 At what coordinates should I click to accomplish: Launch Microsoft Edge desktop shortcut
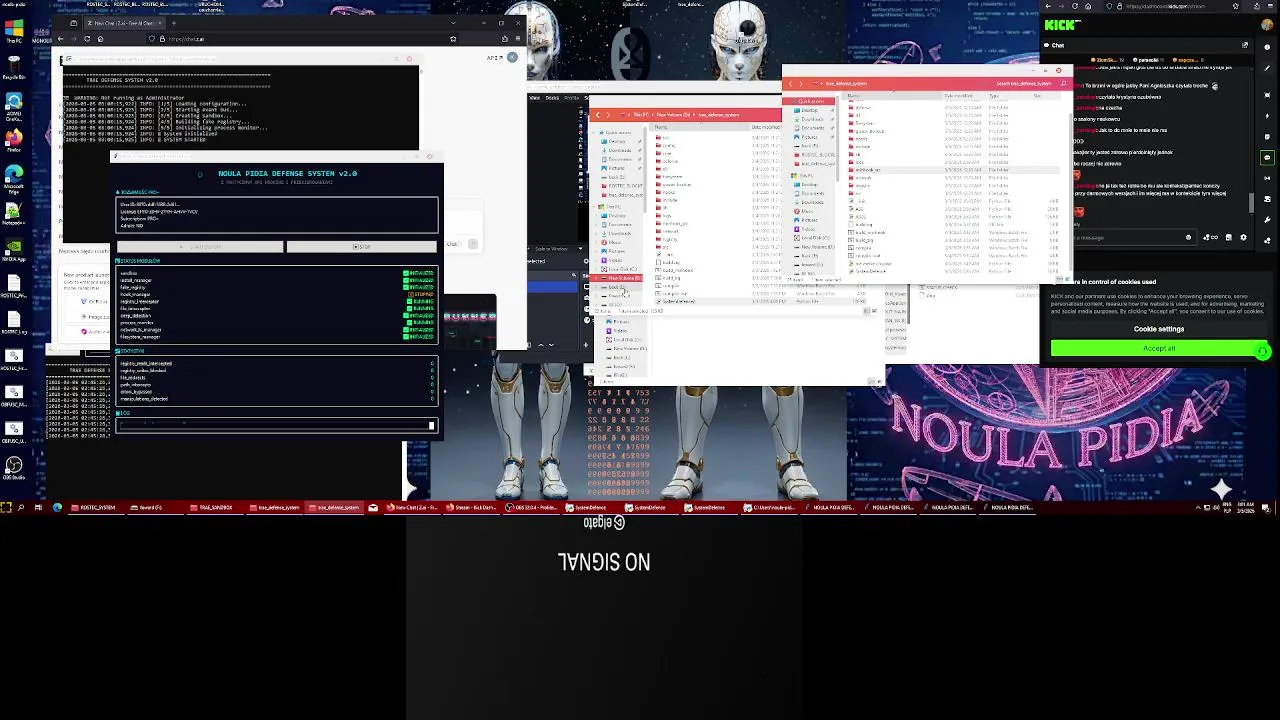[x=13, y=177]
